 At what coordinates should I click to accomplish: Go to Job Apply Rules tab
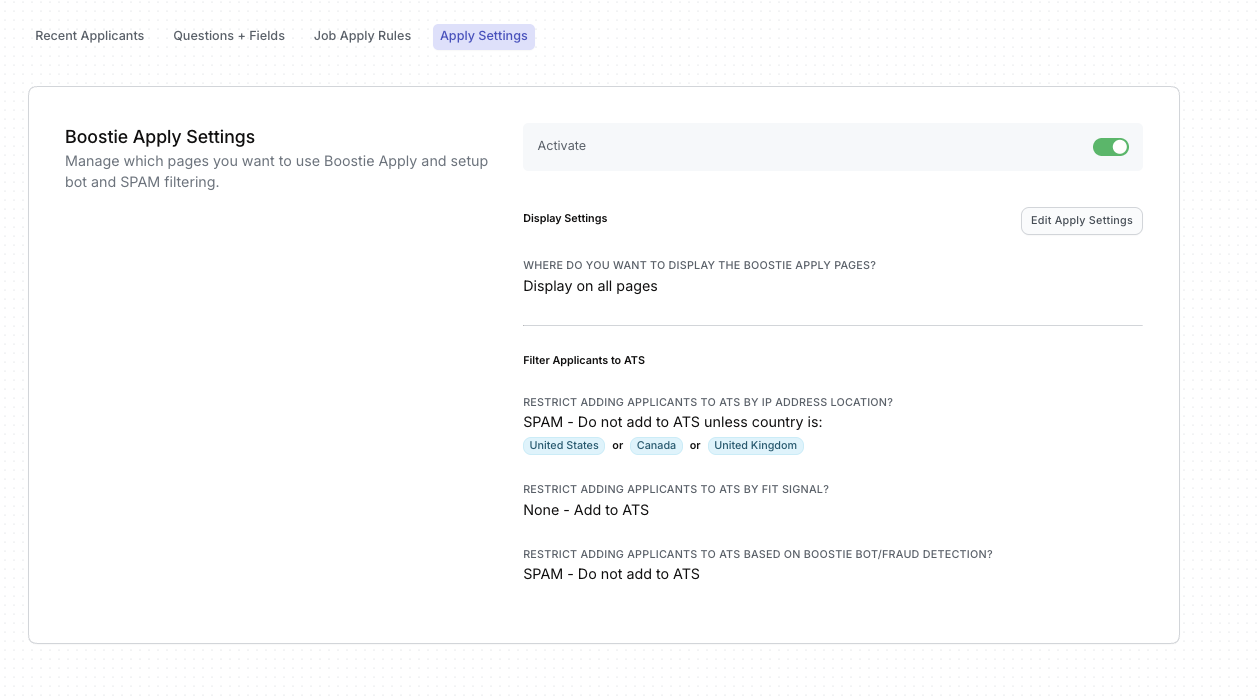pyautogui.click(x=362, y=36)
